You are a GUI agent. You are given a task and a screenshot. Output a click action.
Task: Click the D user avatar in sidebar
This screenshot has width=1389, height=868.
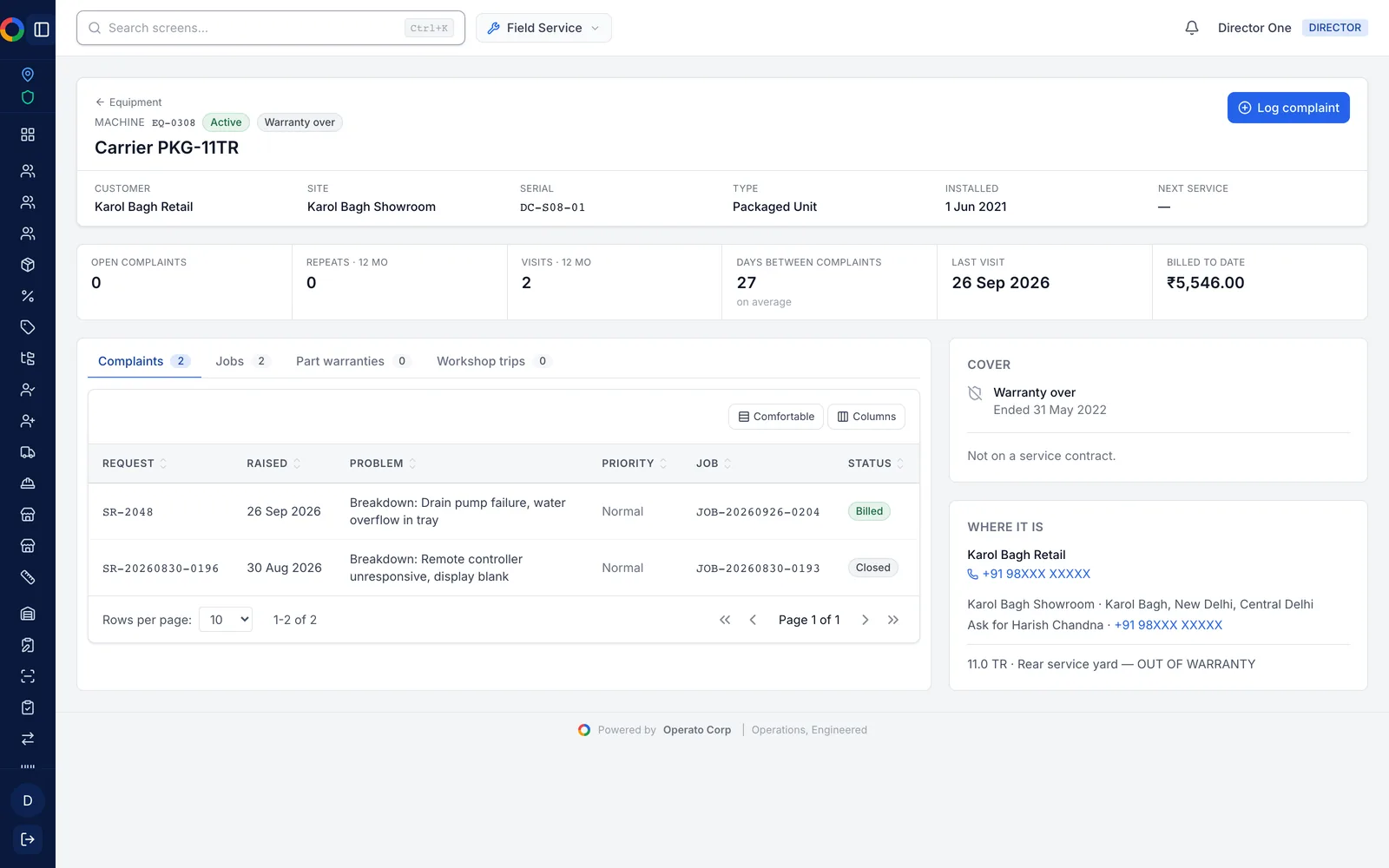pyautogui.click(x=28, y=800)
